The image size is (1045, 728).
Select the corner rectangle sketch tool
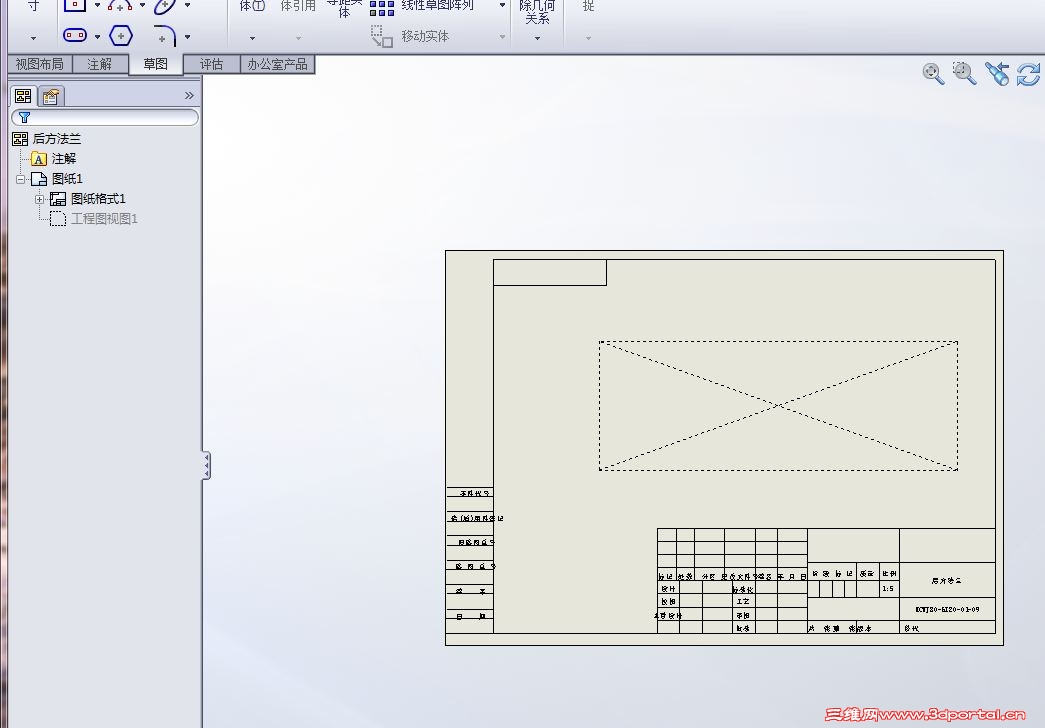pos(75,5)
